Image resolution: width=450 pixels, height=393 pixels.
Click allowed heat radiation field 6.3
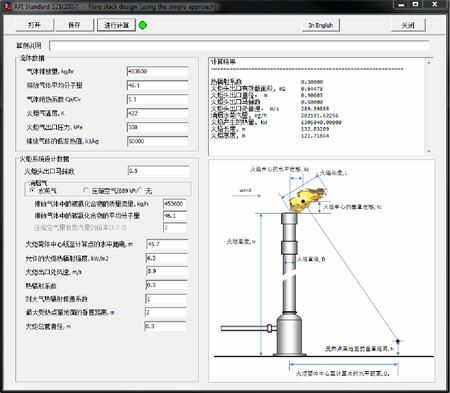click(x=167, y=258)
